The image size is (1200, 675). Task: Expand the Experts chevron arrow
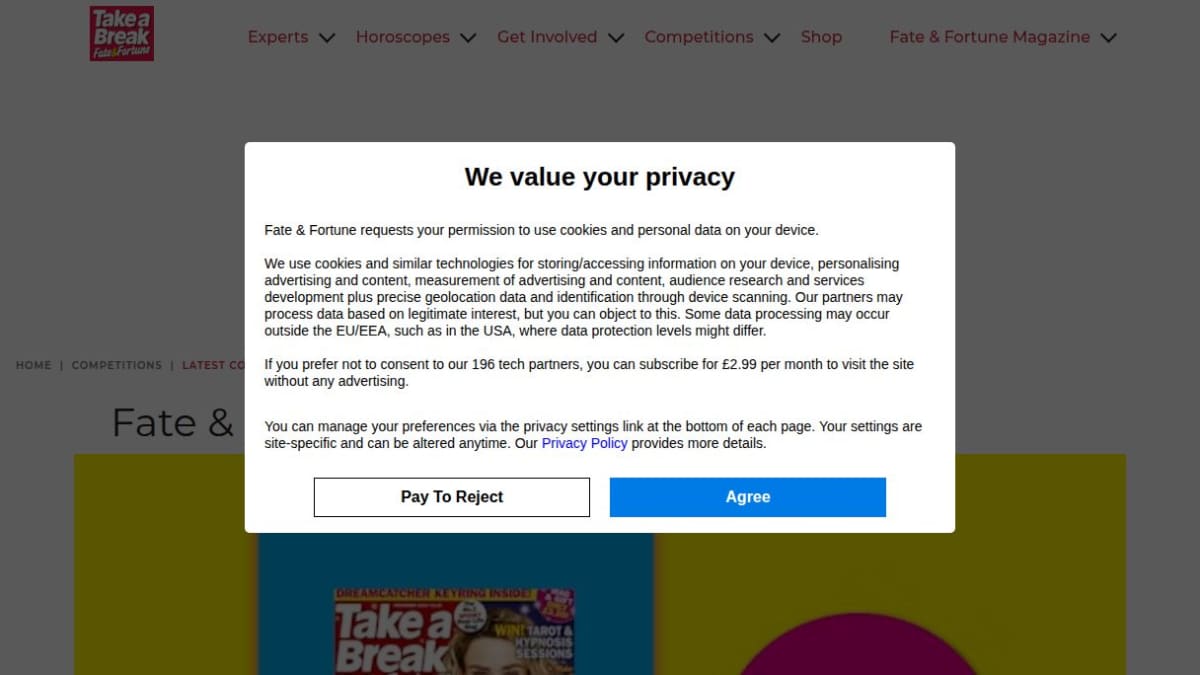327,38
